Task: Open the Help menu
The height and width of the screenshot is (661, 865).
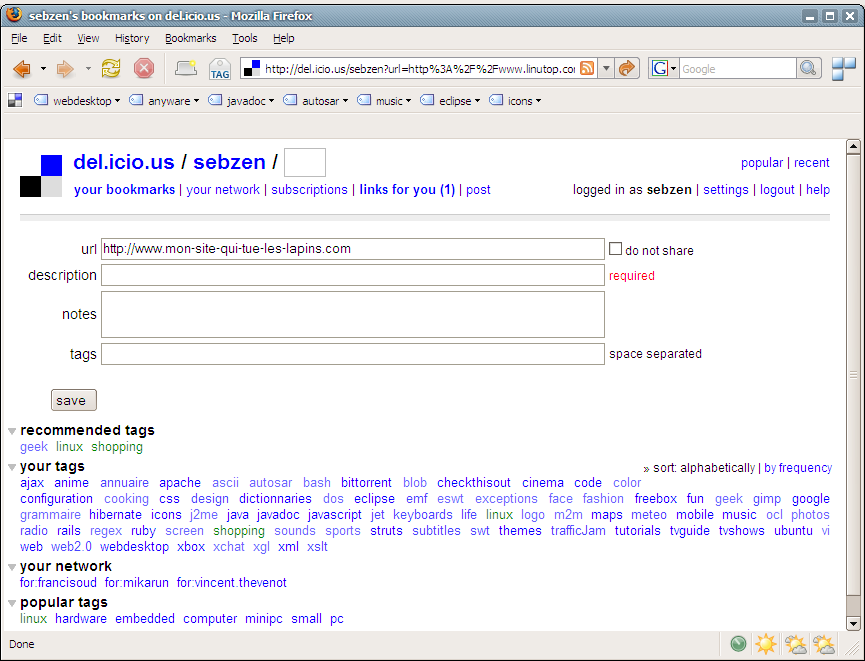Action: click(x=284, y=38)
